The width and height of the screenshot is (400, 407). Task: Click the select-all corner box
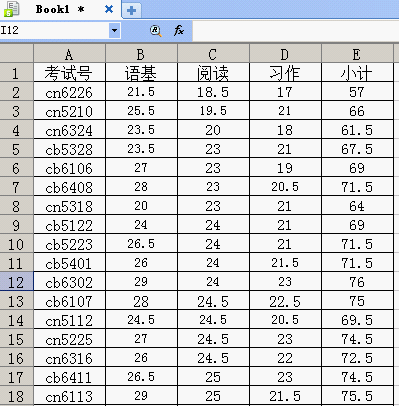click(x=16, y=53)
